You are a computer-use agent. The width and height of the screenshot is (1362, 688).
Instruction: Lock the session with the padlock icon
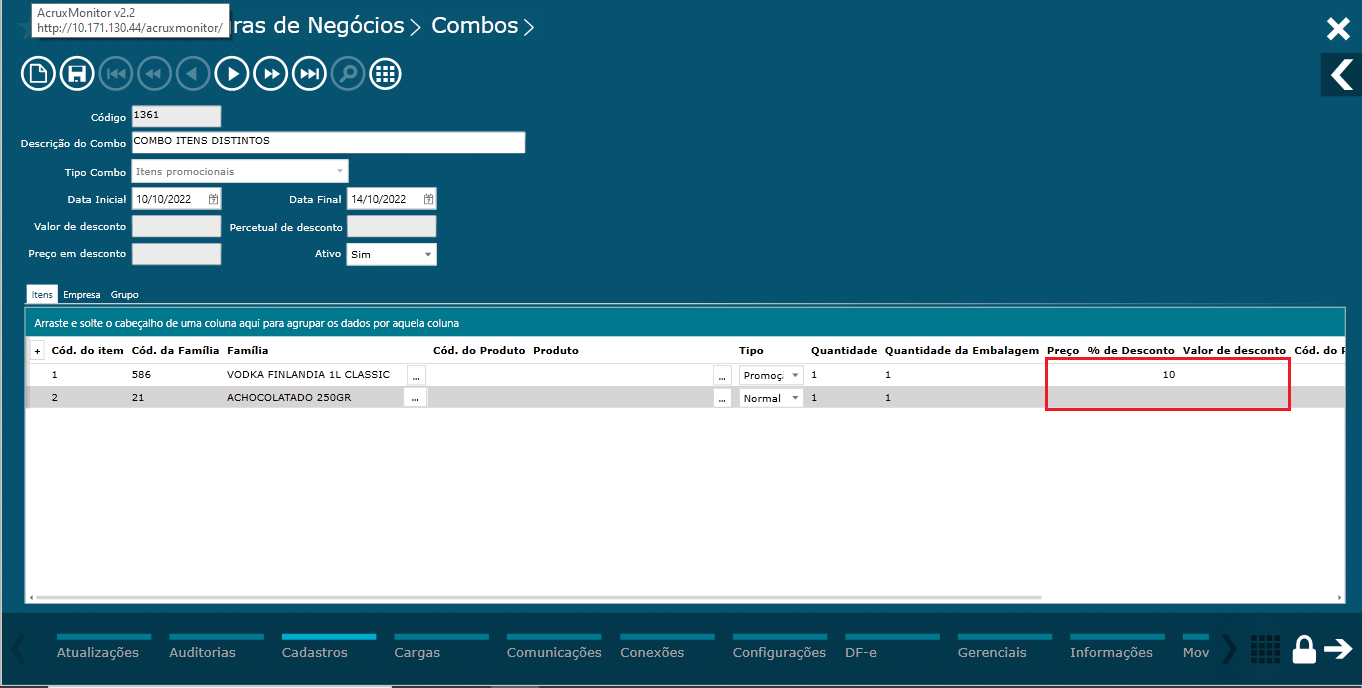(1304, 649)
